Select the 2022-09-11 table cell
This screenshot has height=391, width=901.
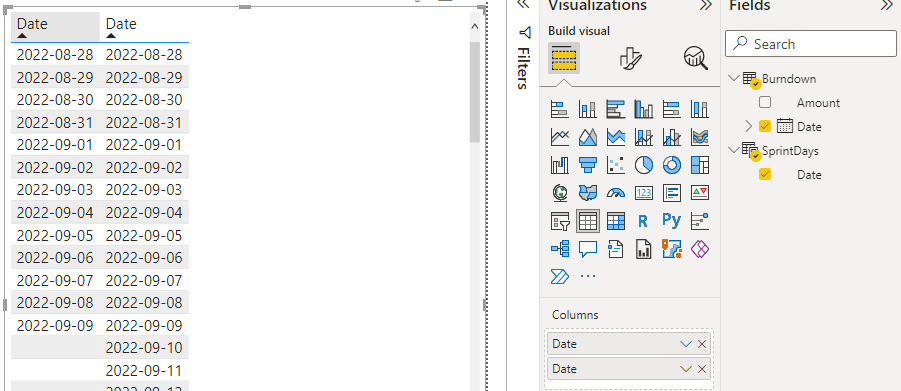[144, 370]
